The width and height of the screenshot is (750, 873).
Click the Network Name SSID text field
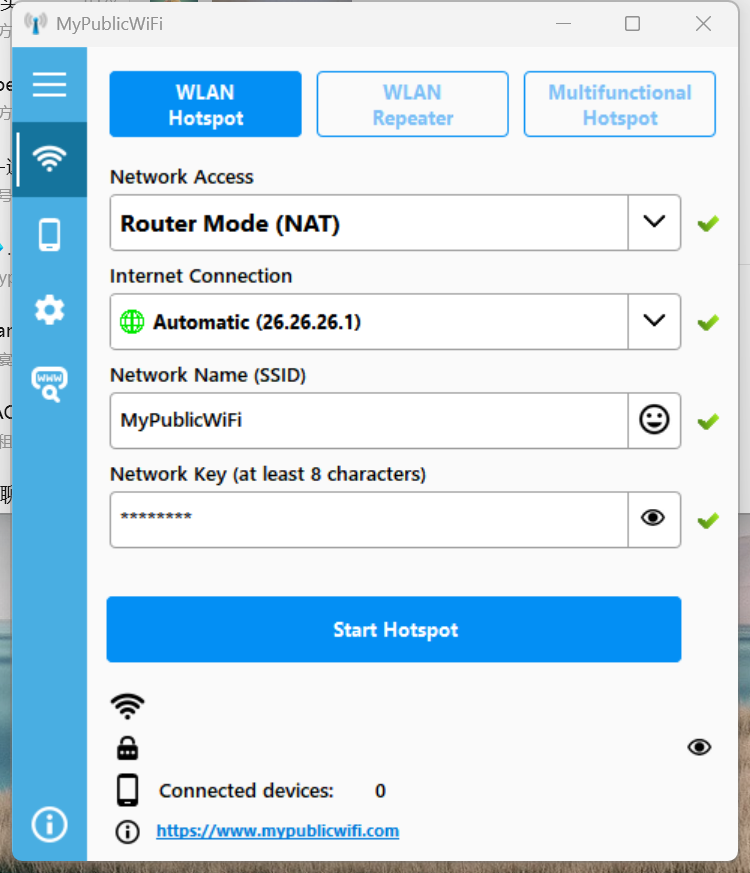[x=368, y=420]
